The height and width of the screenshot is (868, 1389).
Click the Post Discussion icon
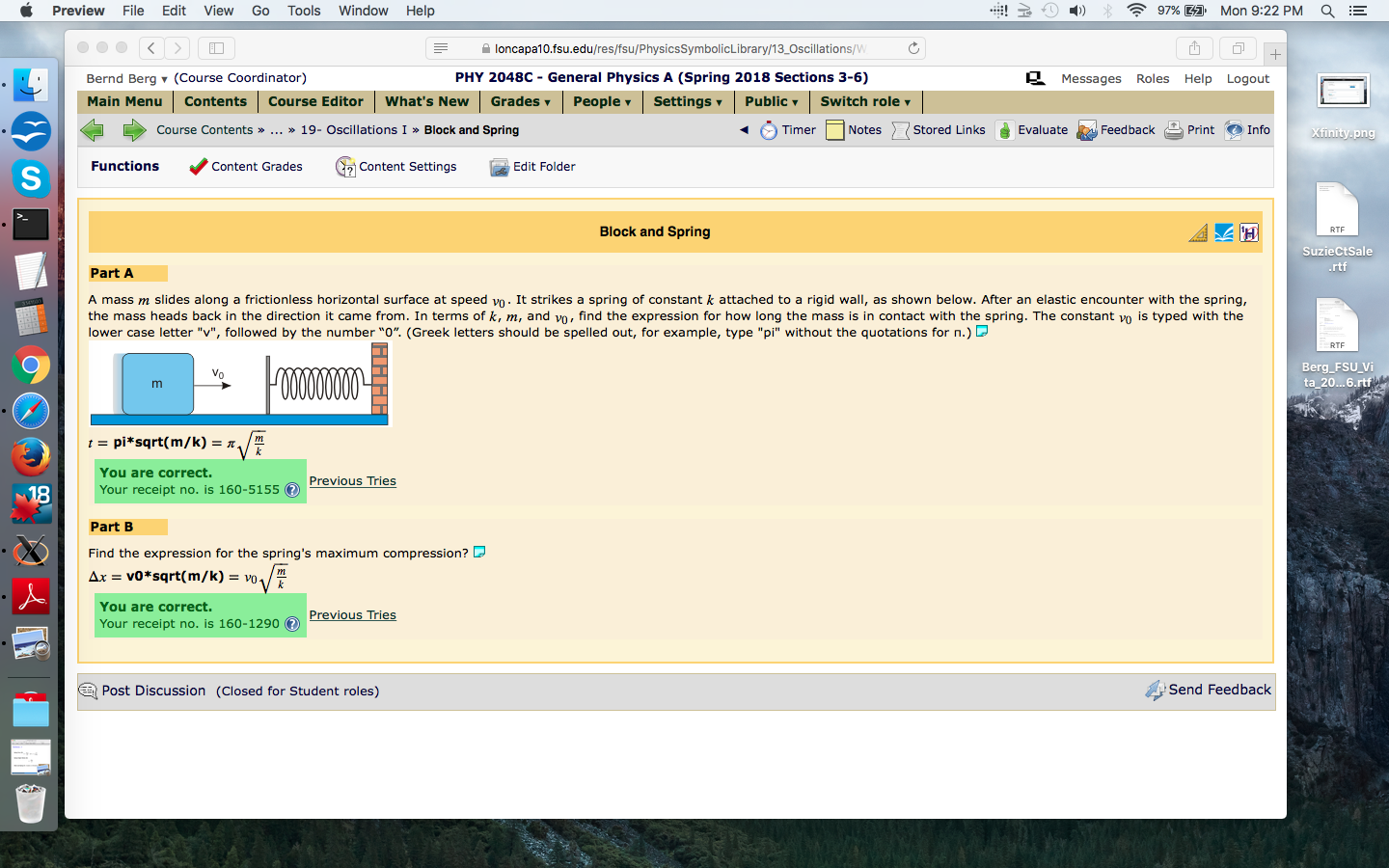[88, 691]
